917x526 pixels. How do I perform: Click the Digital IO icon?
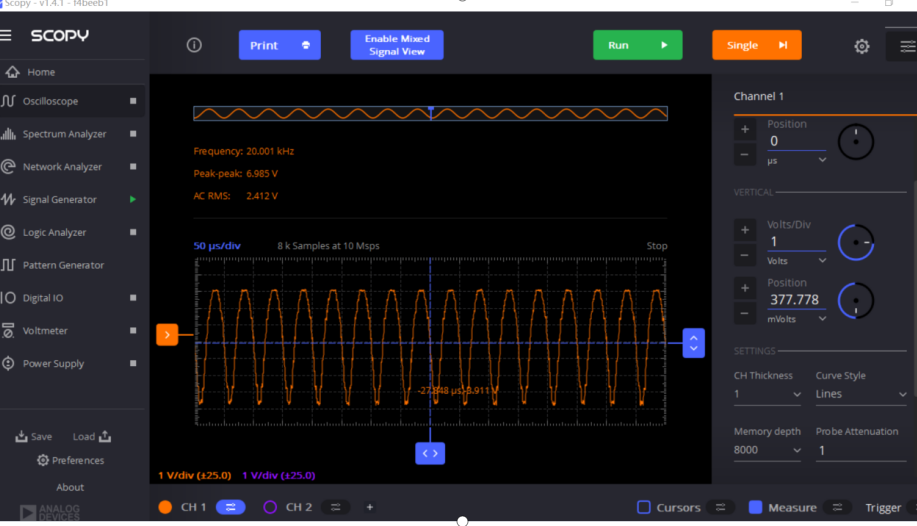(x=8, y=298)
